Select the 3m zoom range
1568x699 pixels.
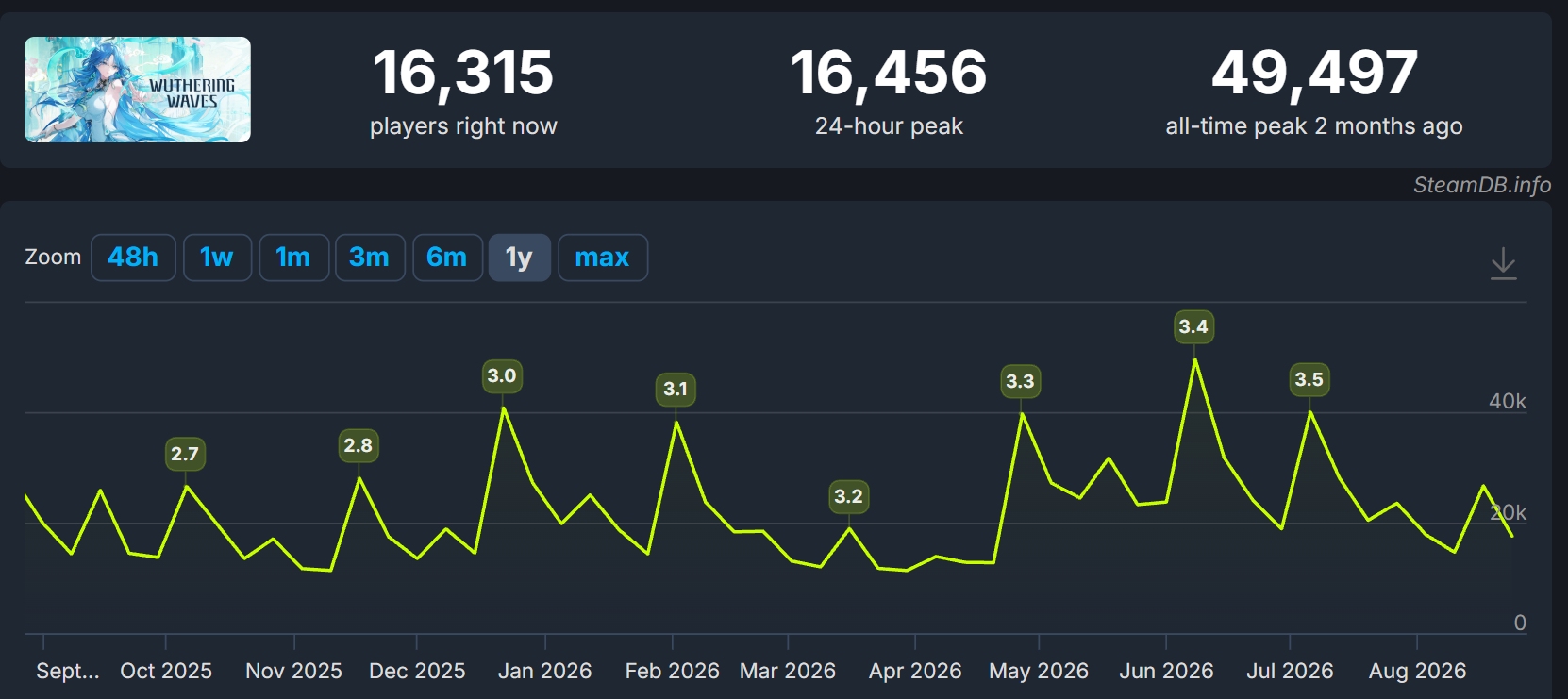pyautogui.click(x=370, y=258)
